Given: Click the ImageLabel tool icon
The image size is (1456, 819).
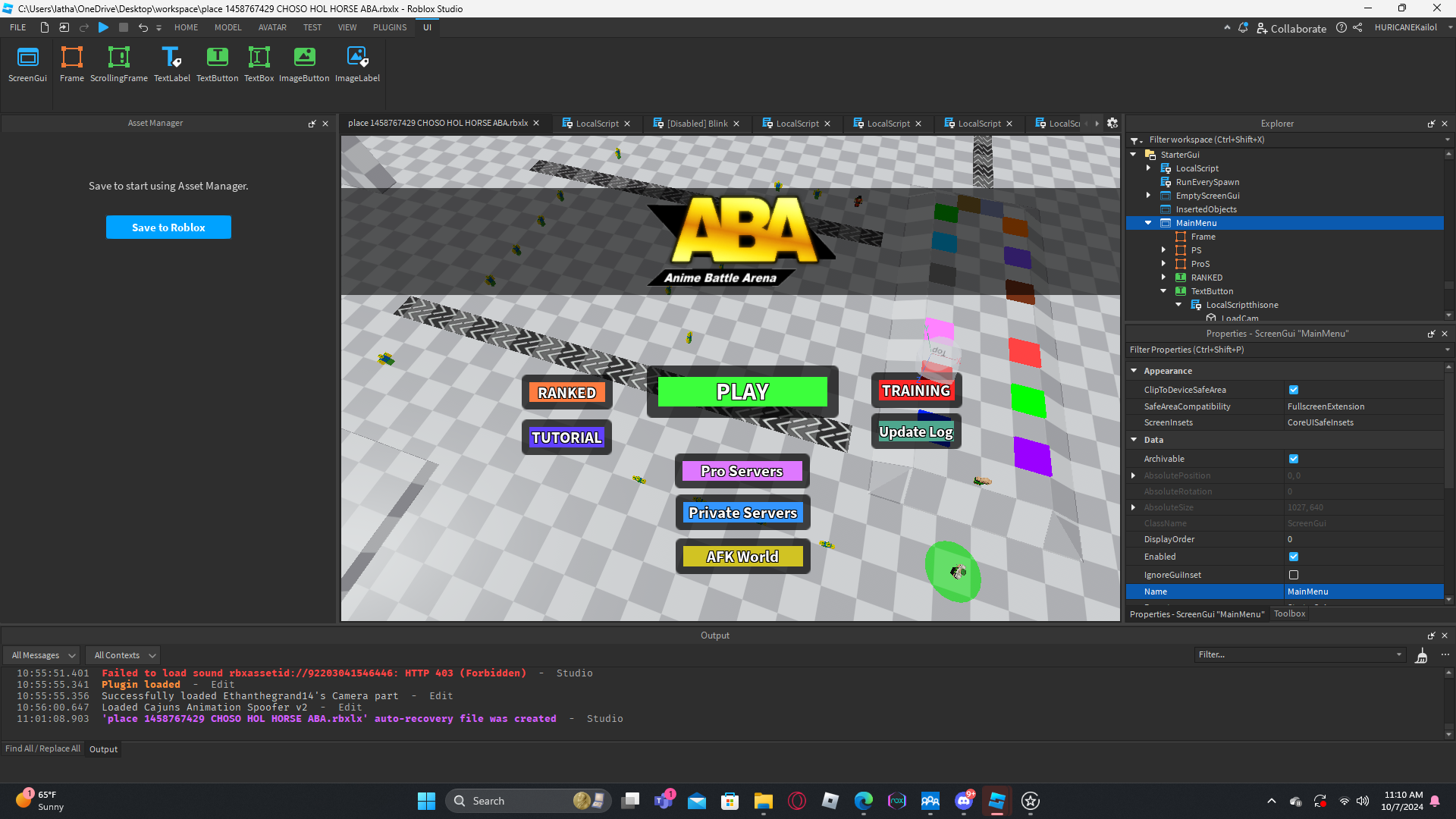Looking at the screenshot, I should [x=357, y=58].
